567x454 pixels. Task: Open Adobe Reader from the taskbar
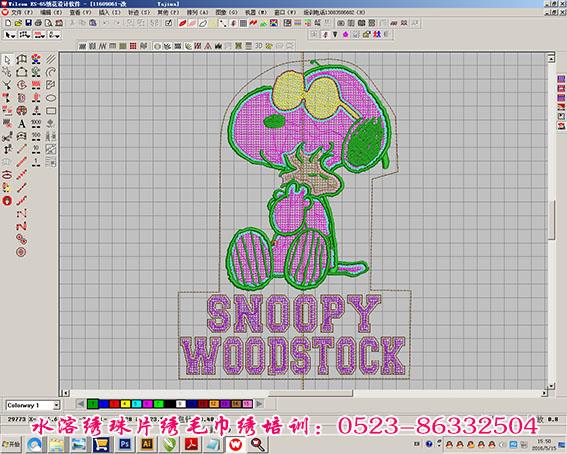191,444
